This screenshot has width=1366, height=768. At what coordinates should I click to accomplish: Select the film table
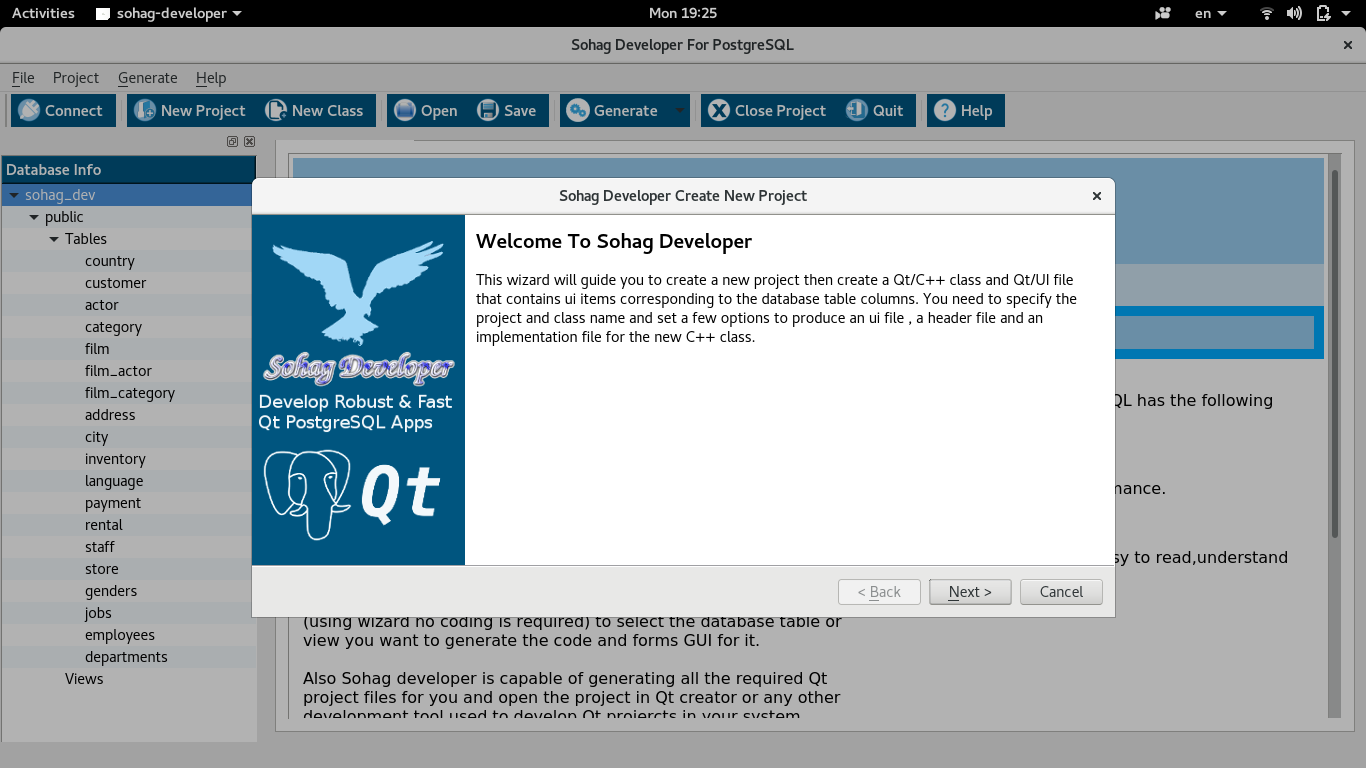point(98,349)
